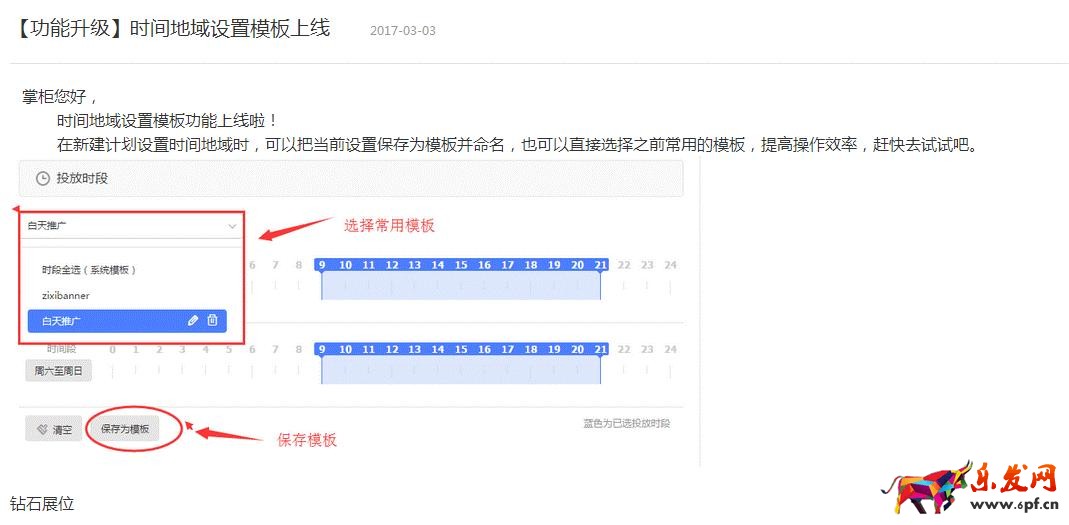Click the eraser icon in the 清空 button
The image size is (1069, 525).
(42, 430)
